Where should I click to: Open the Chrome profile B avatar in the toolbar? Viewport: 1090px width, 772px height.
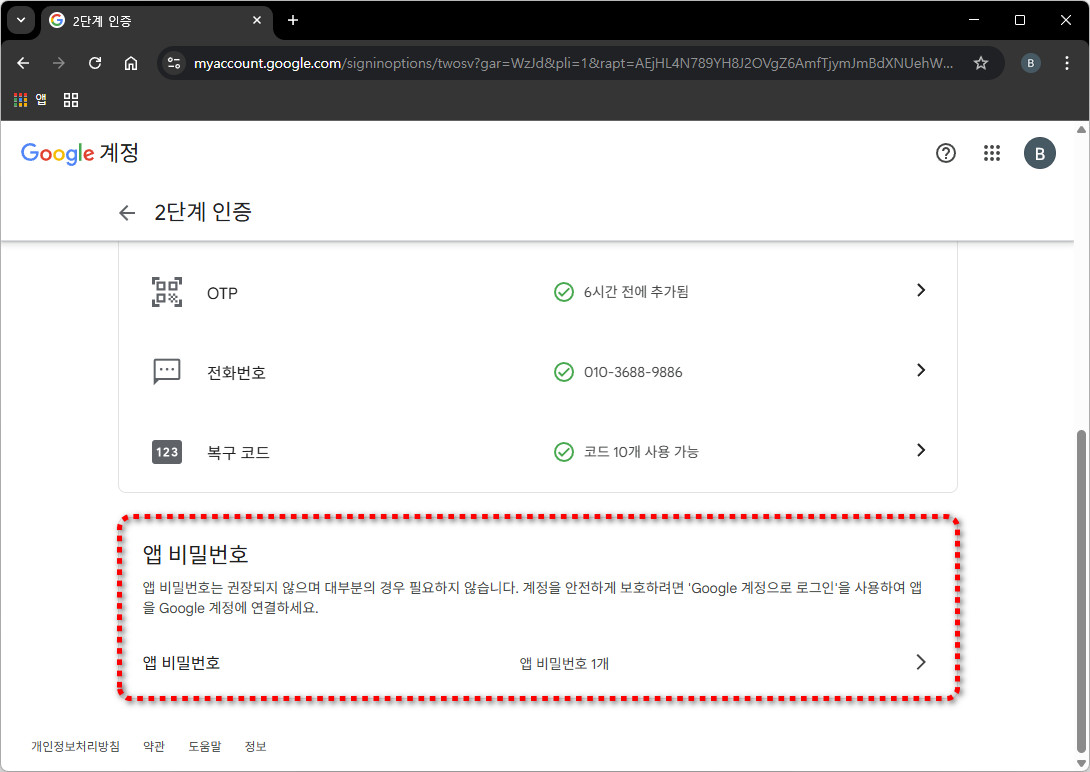pos(1030,63)
